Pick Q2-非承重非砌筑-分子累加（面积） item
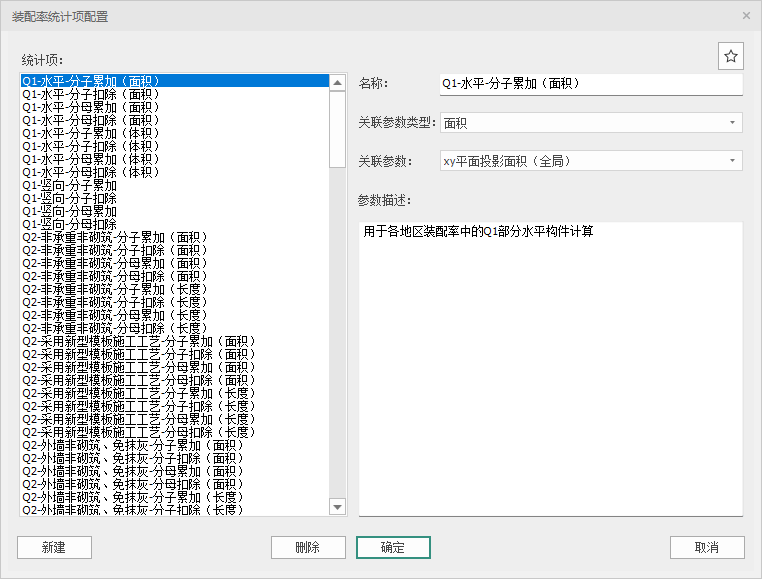This screenshot has width=762, height=579. point(115,237)
